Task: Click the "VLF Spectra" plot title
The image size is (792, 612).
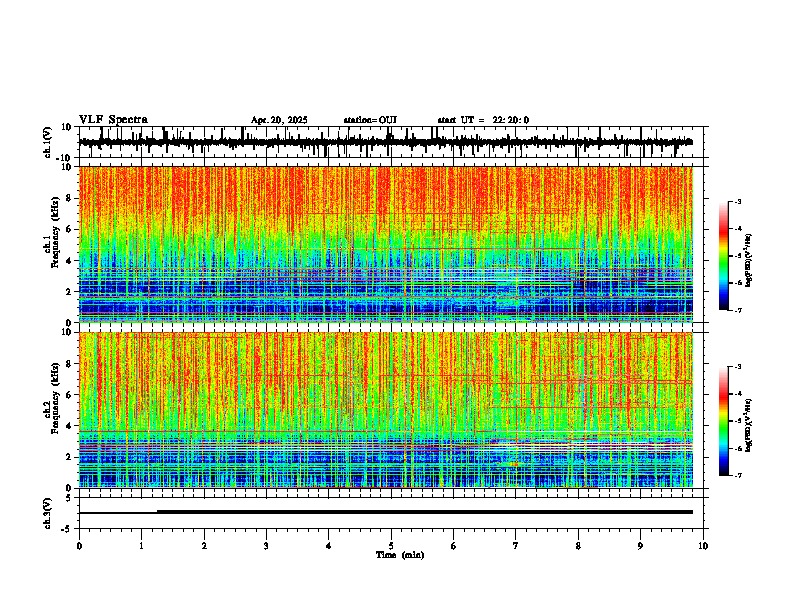Action: click(x=113, y=119)
